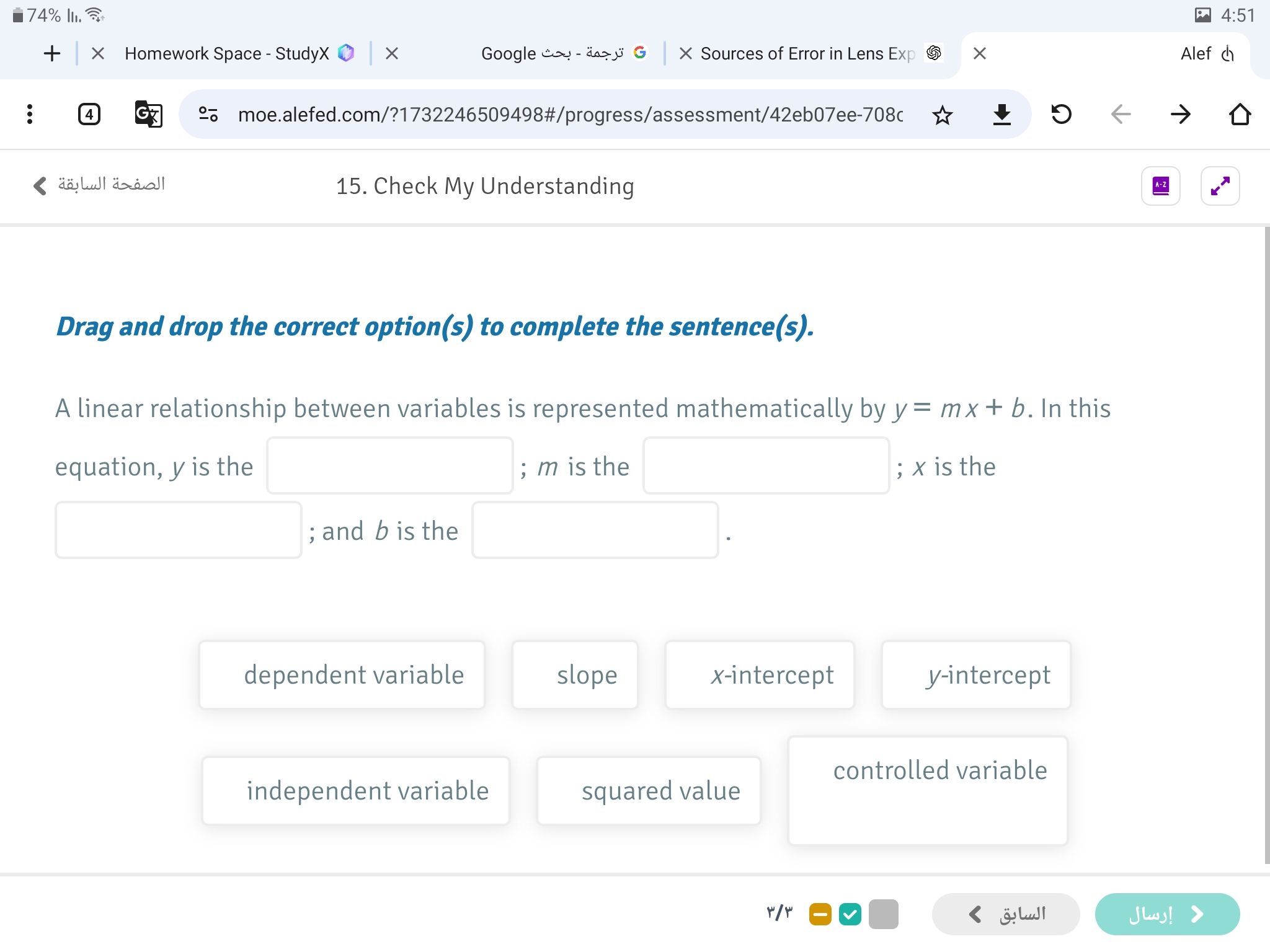Go forward with the right arrow
1270x952 pixels.
click(x=1181, y=114)
